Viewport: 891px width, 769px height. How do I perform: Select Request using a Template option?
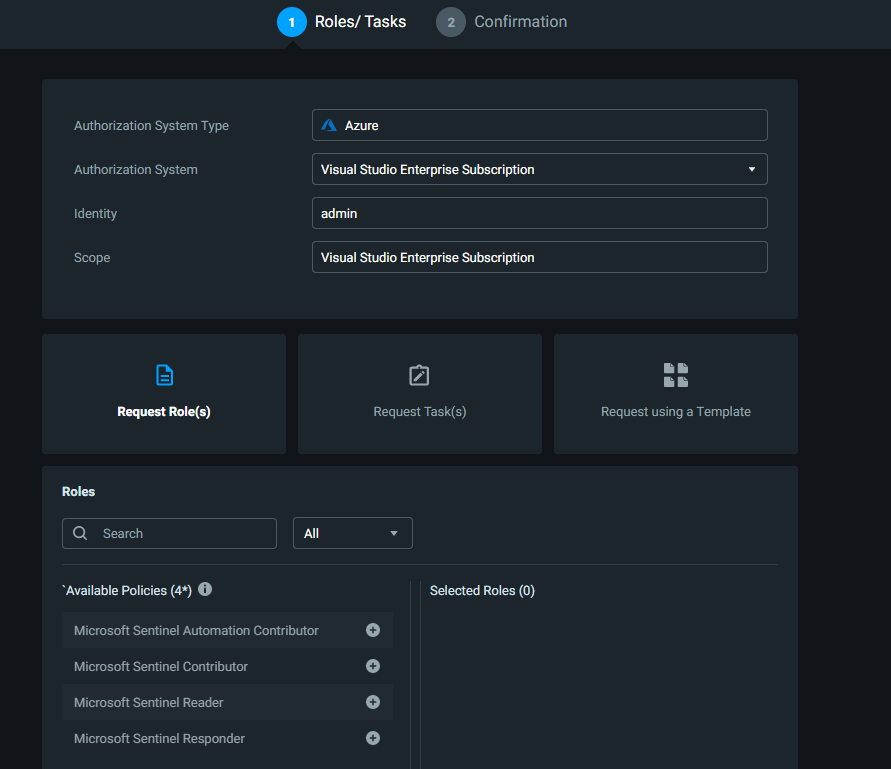(x=676, y=394)
